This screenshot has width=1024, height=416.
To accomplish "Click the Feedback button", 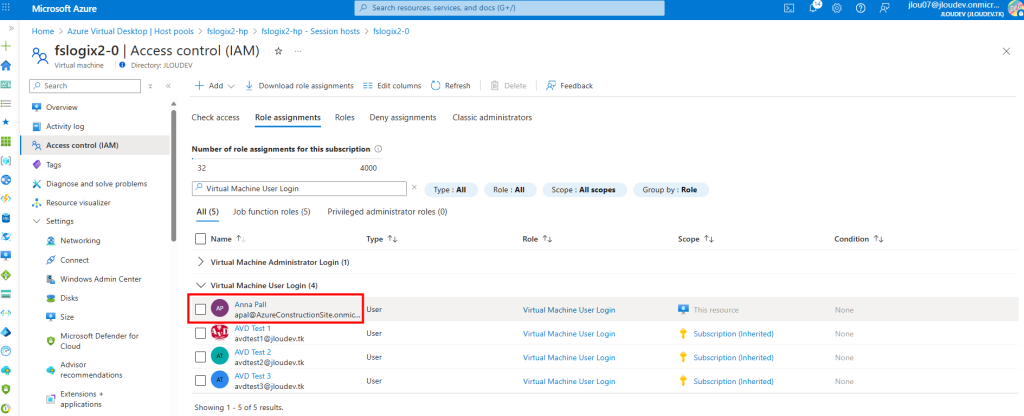I will [569, 86].
